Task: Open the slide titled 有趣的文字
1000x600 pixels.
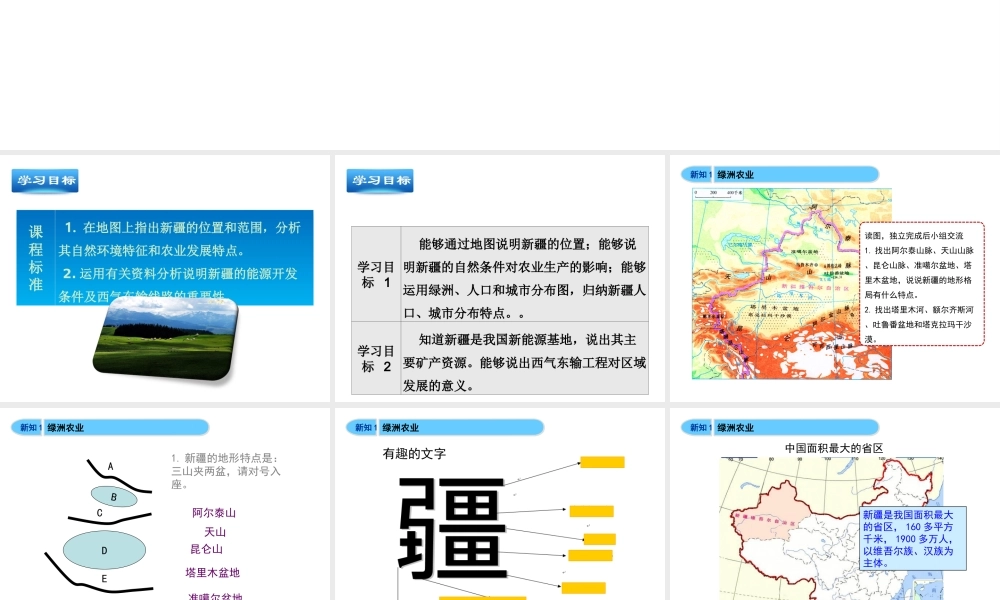Action: (499, 504)
